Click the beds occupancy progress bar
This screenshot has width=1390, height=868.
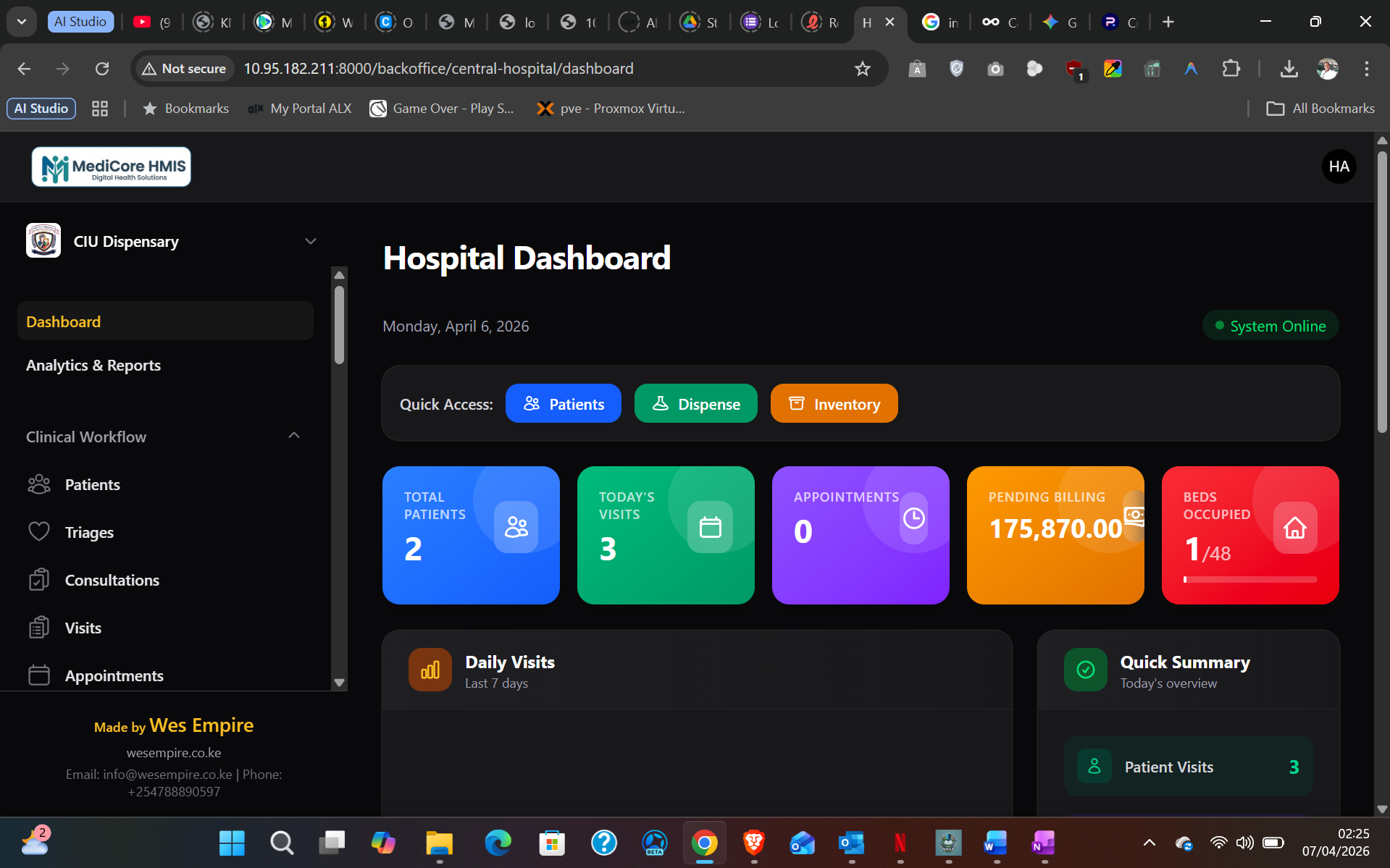[1249, 580]
